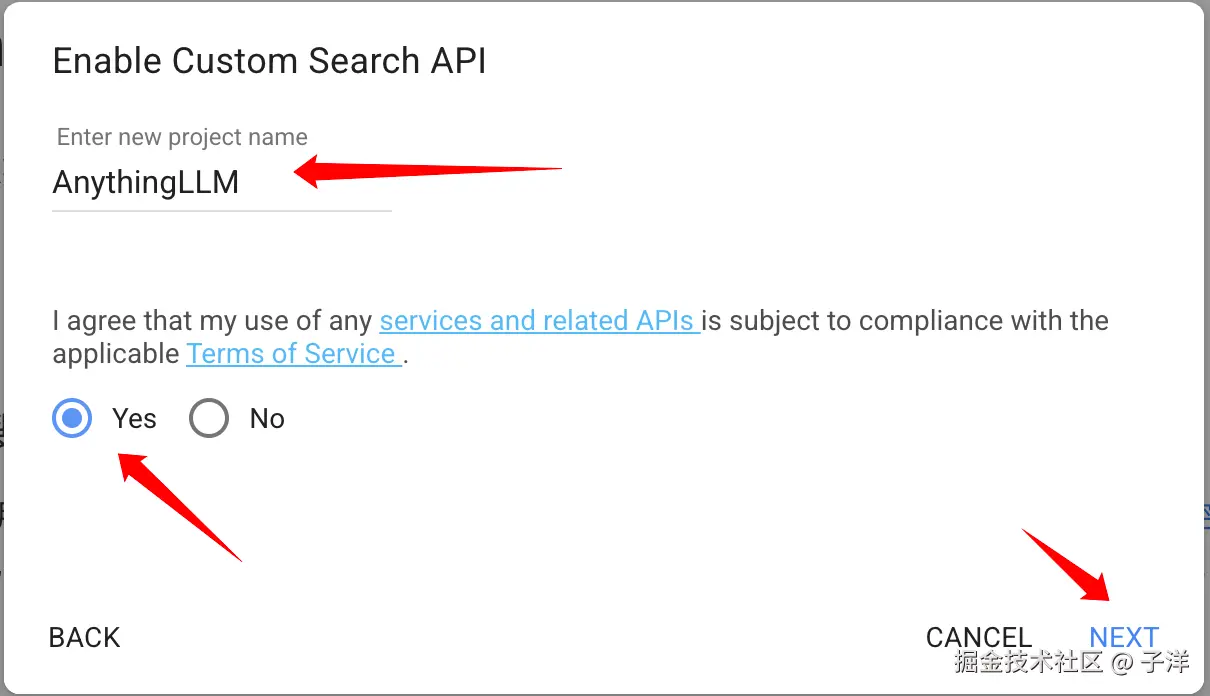Image resolution: width=1210 pixels, height=696 pixels.
Task: Decline terms by choosing "No"
Action: 209,418
